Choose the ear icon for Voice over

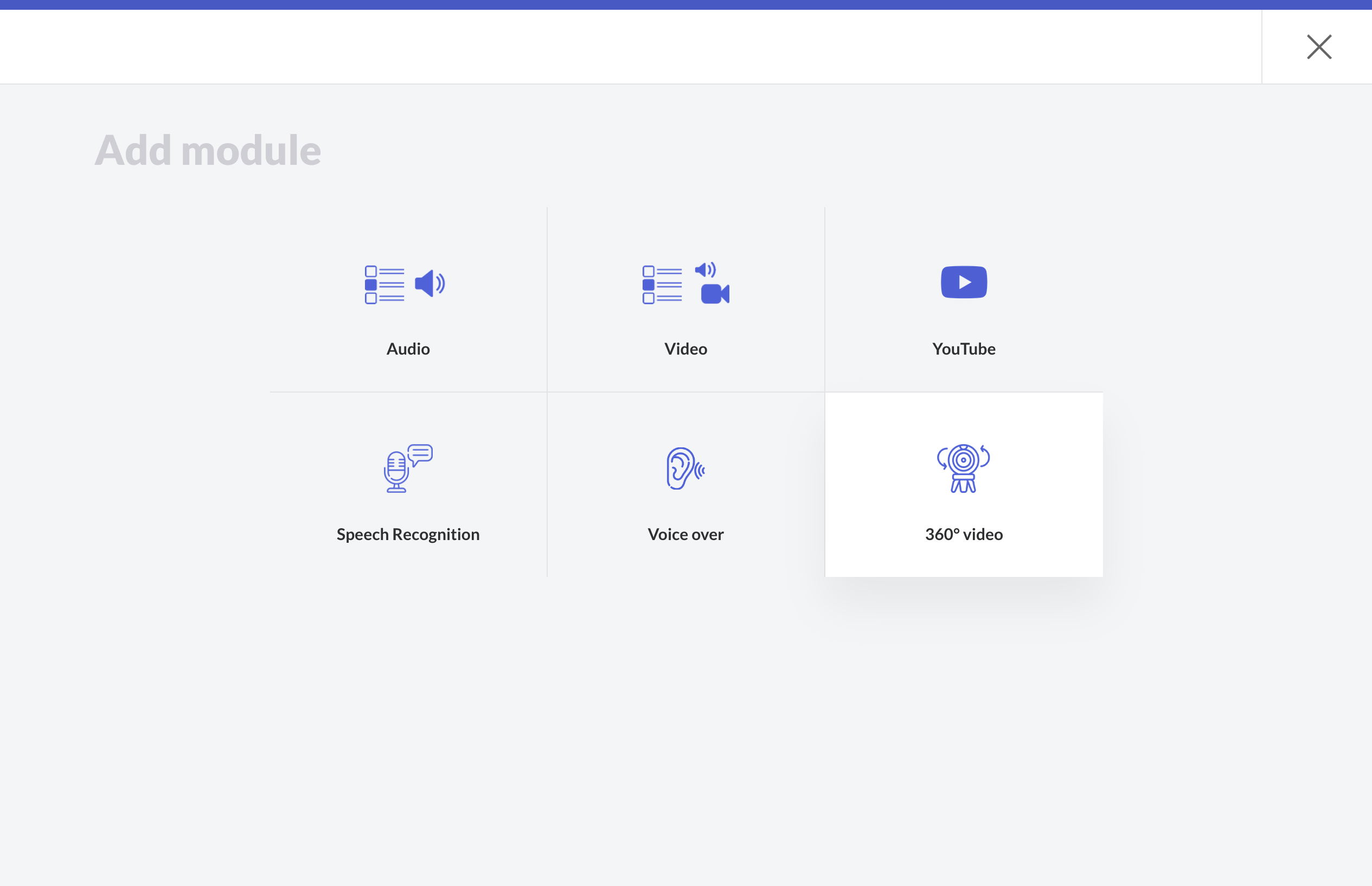682,468
